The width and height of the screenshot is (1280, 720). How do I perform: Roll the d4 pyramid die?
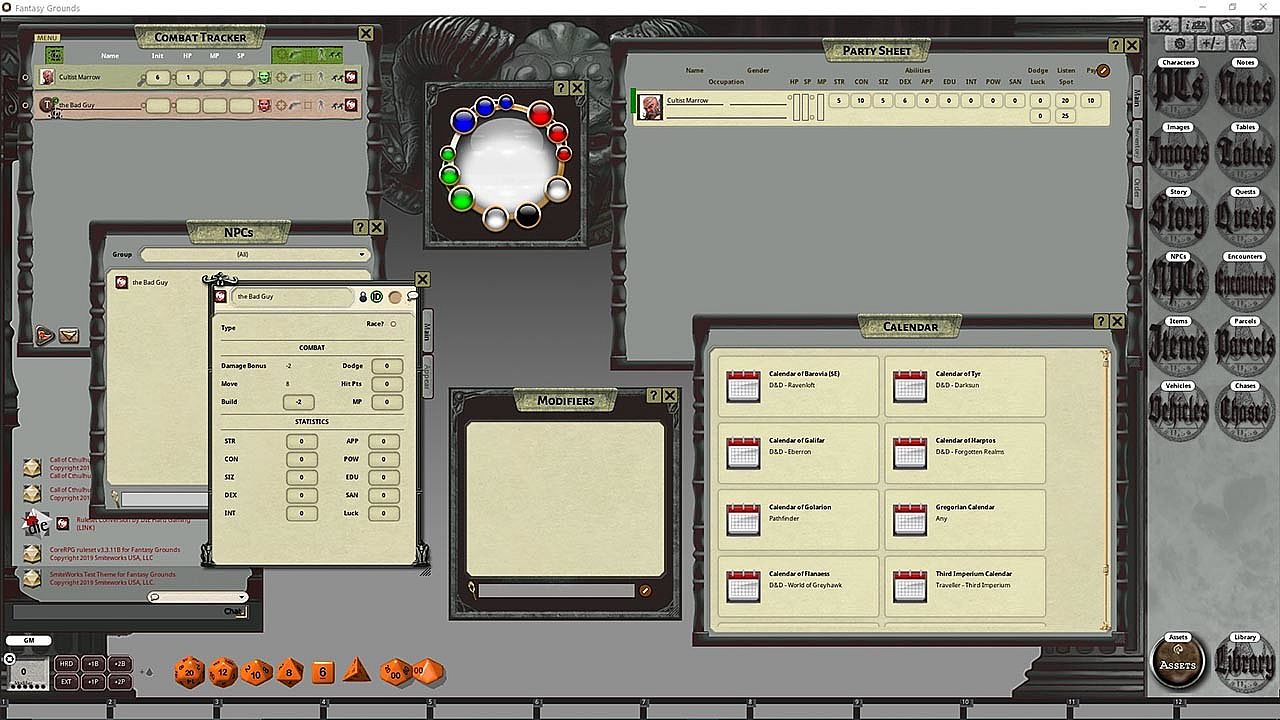coord(356,671)
